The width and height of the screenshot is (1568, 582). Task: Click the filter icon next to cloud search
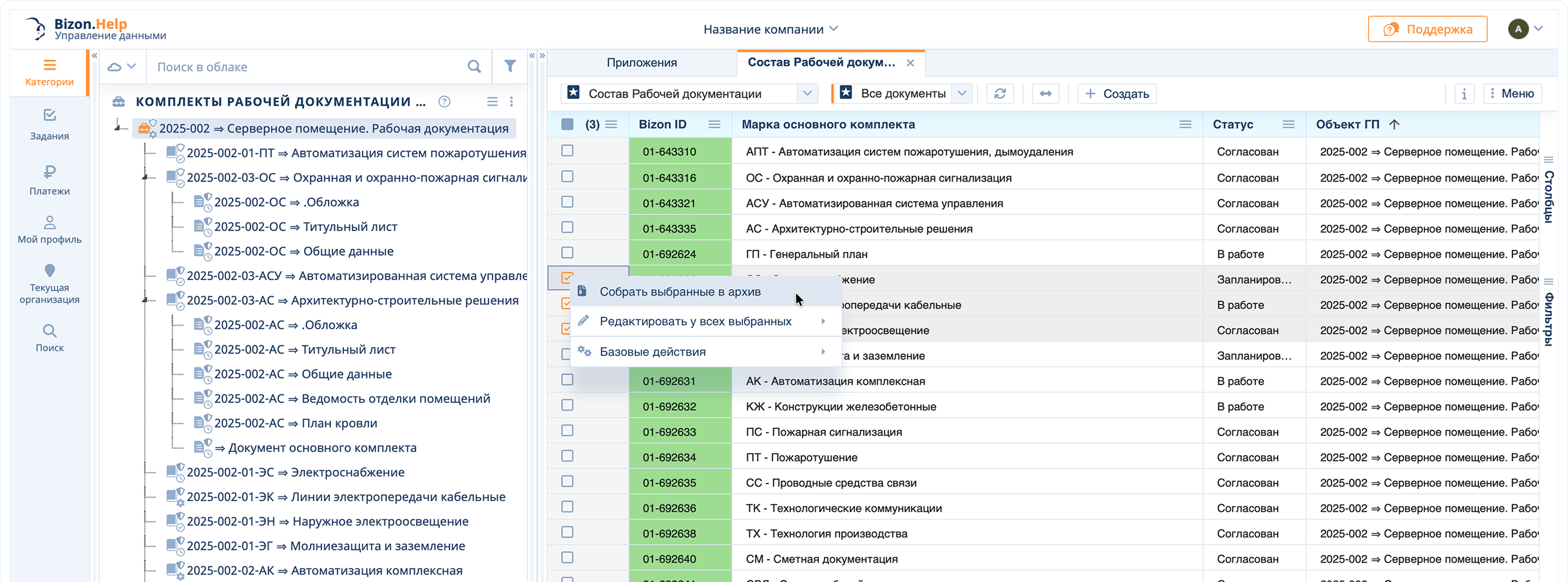510,66
